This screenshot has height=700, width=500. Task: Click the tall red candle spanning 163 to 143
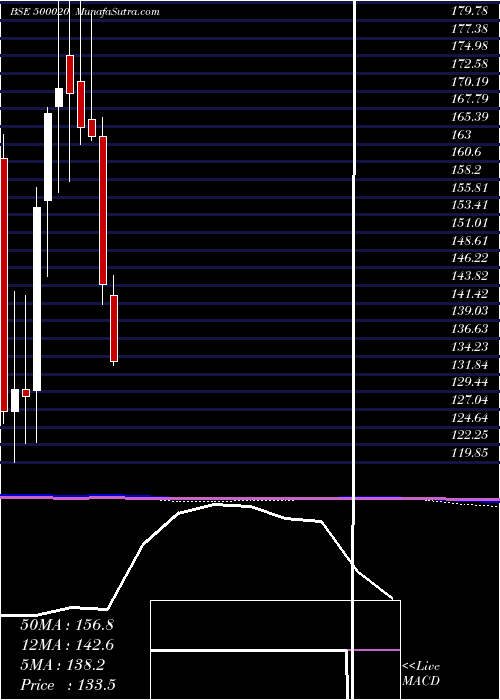point(103,210)
